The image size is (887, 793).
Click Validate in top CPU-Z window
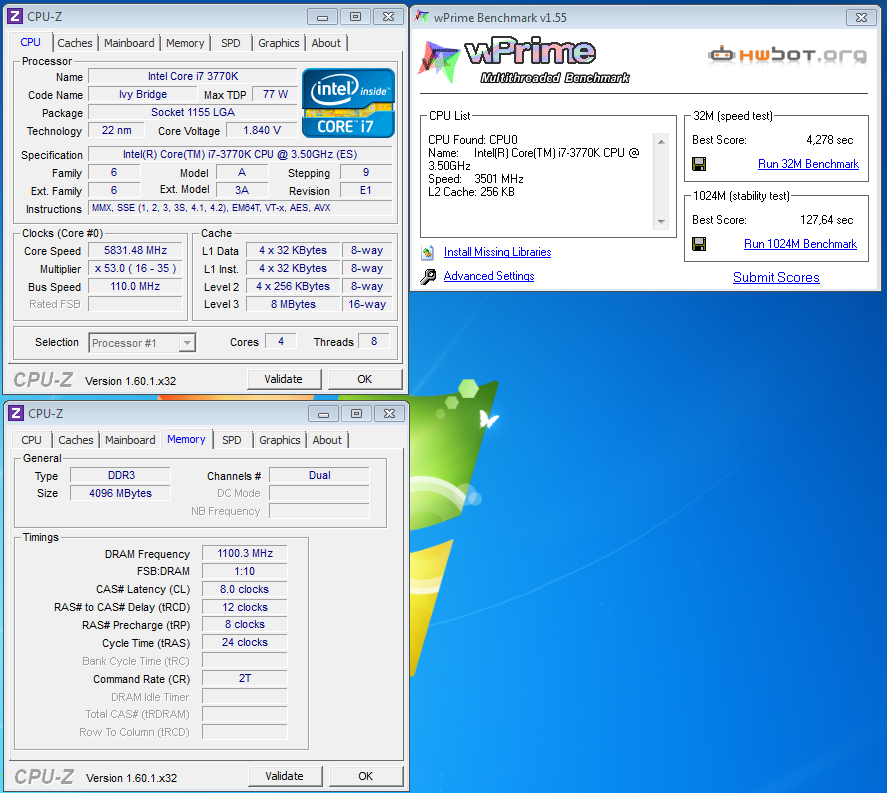pos(283,379)
